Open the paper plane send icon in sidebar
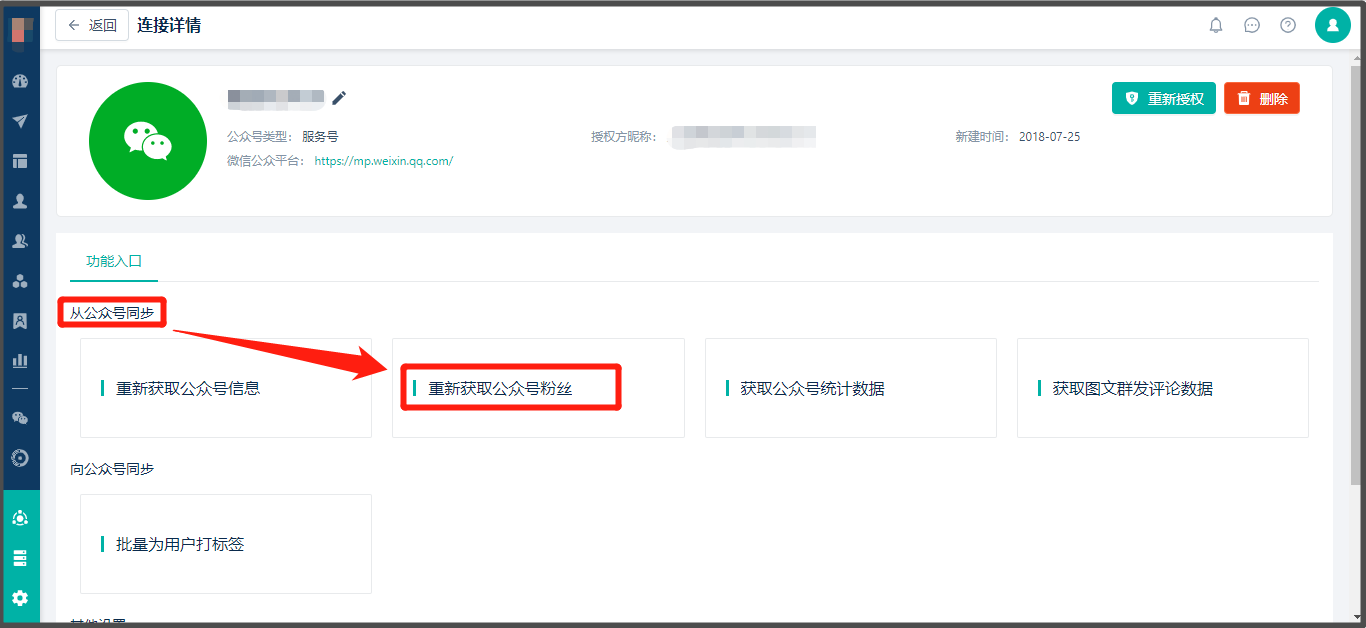This screenshot has width=1366, height=628. [x=19, y=121]
